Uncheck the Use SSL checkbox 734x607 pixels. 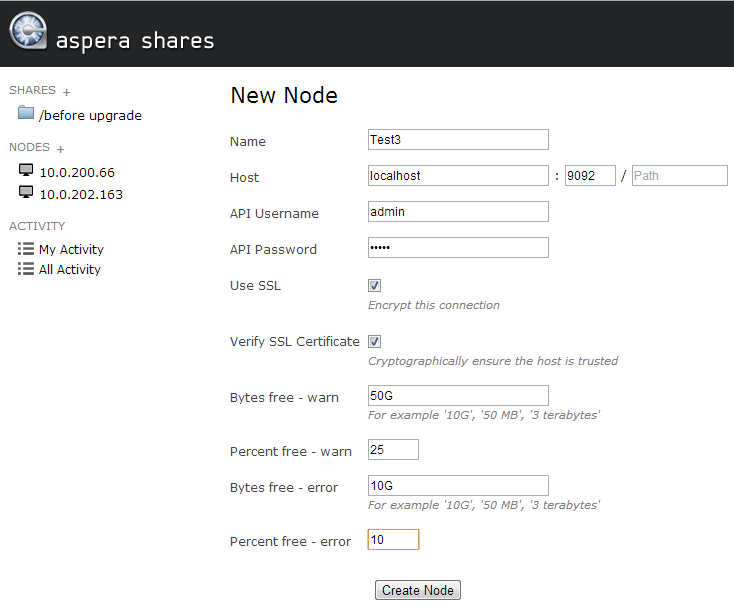point(375,286)
